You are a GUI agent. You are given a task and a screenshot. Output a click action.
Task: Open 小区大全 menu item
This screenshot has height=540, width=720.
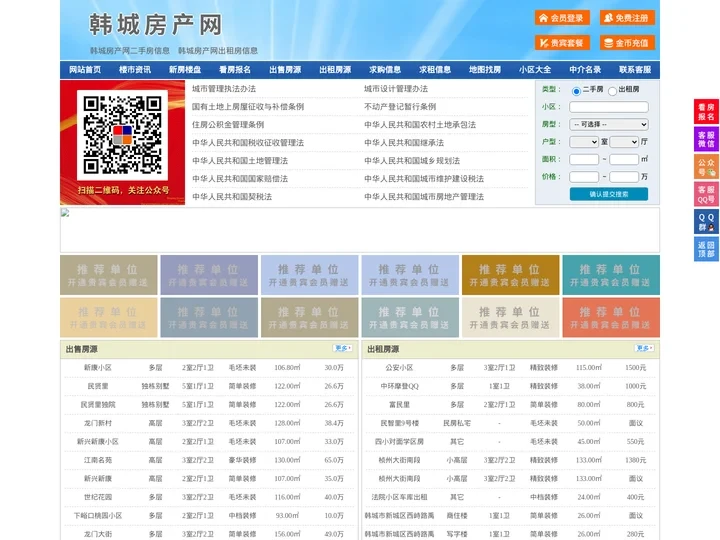pyautogui.click(x=535, y=70)
